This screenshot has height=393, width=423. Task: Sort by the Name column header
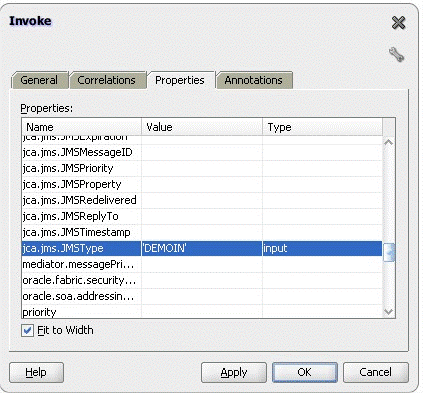coord(82,127)
